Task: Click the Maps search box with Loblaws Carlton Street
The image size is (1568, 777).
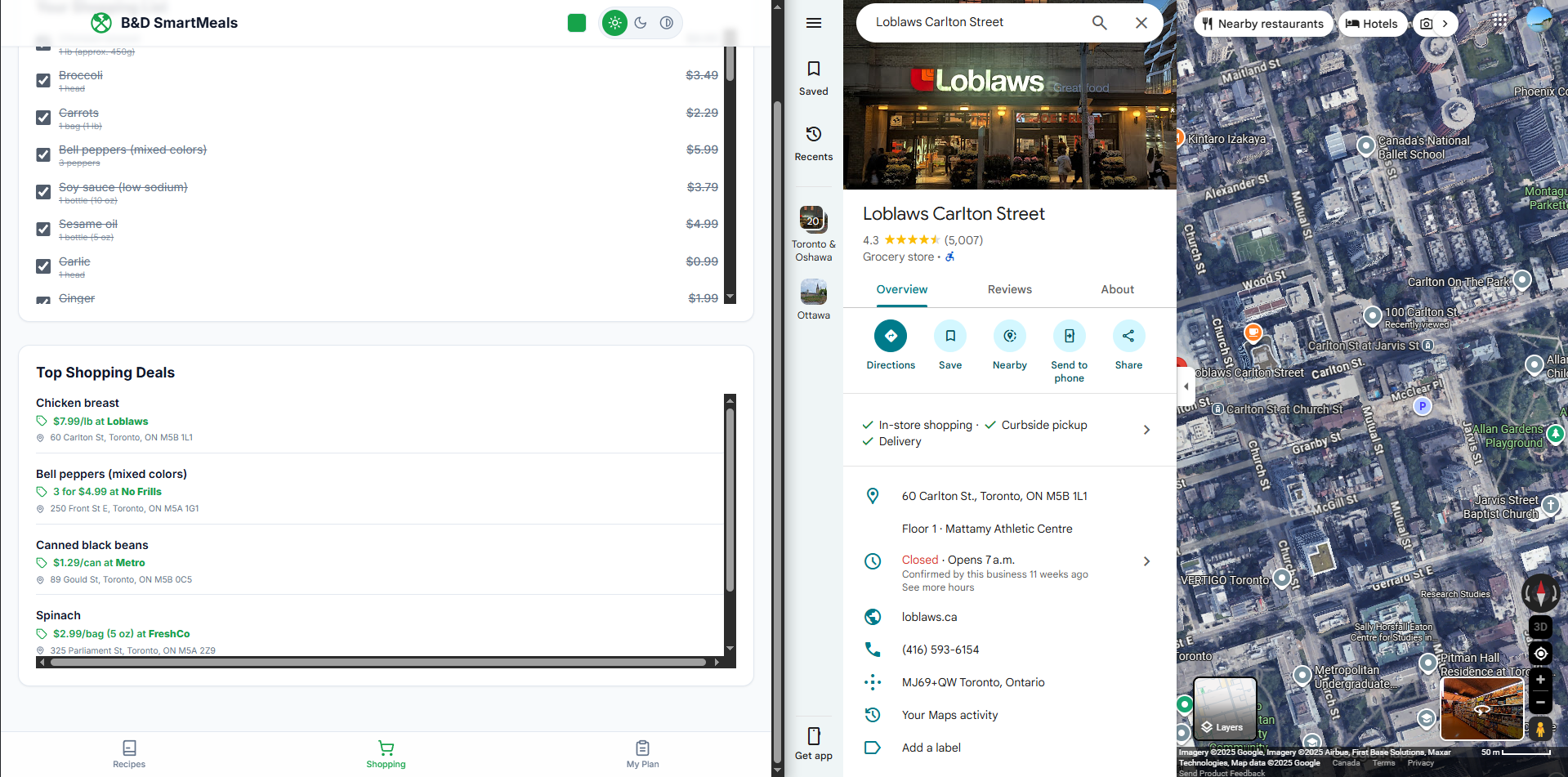Action: click(972, 23)
